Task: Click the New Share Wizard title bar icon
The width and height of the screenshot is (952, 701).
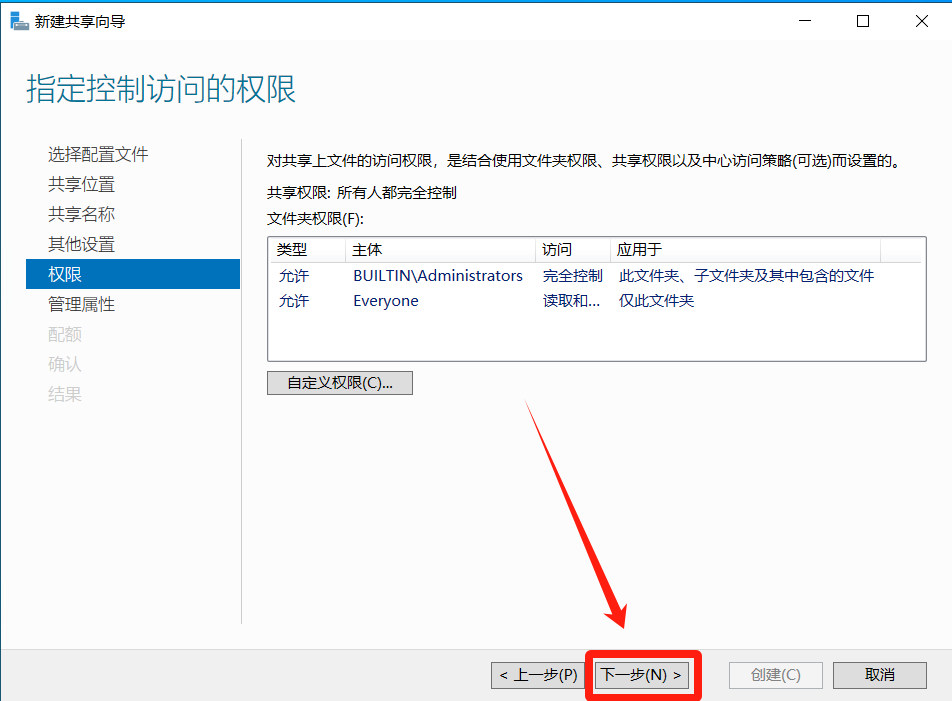Action: [x=19, y=21]
